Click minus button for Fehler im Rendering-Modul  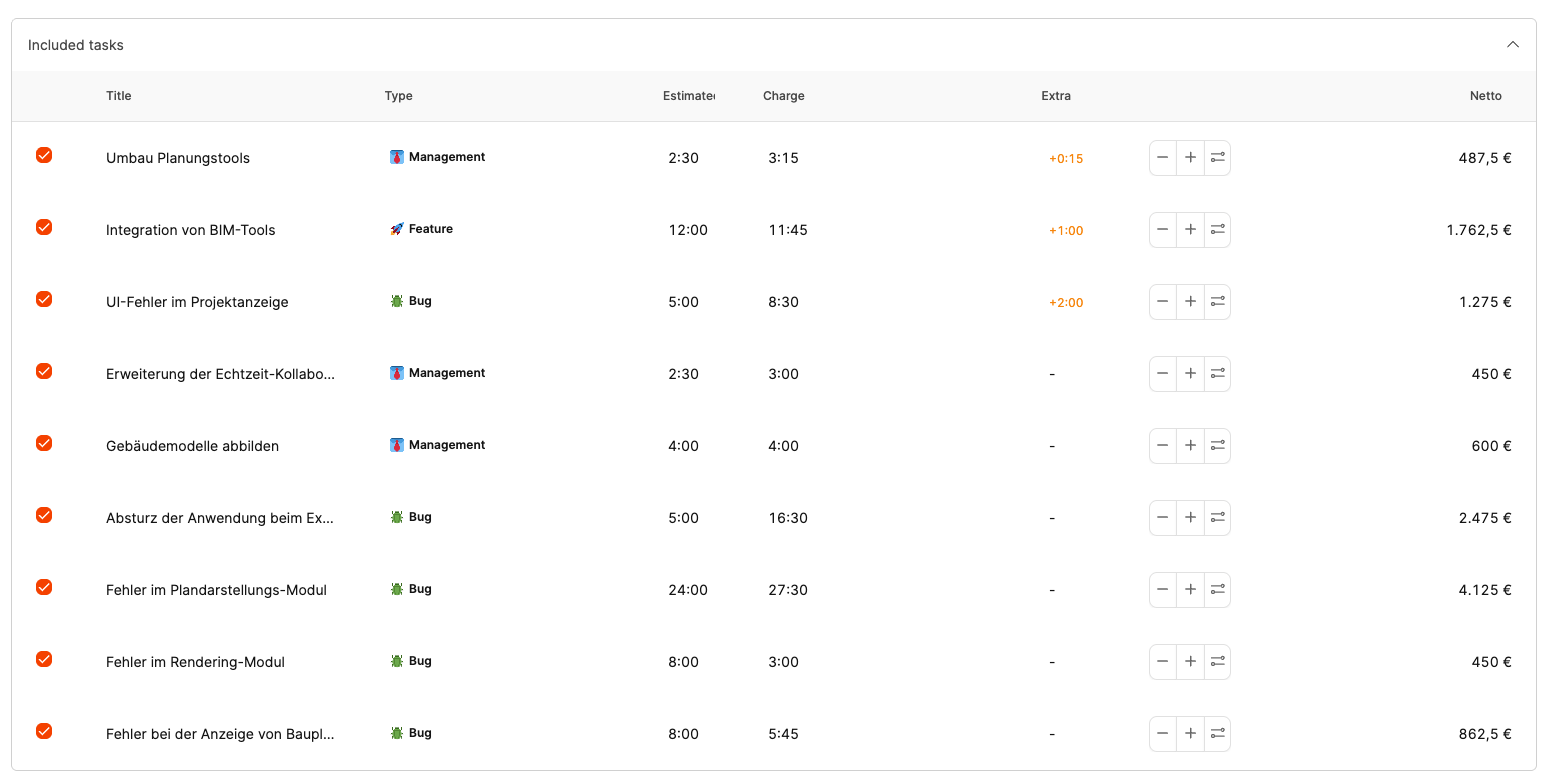[1162, 662]
